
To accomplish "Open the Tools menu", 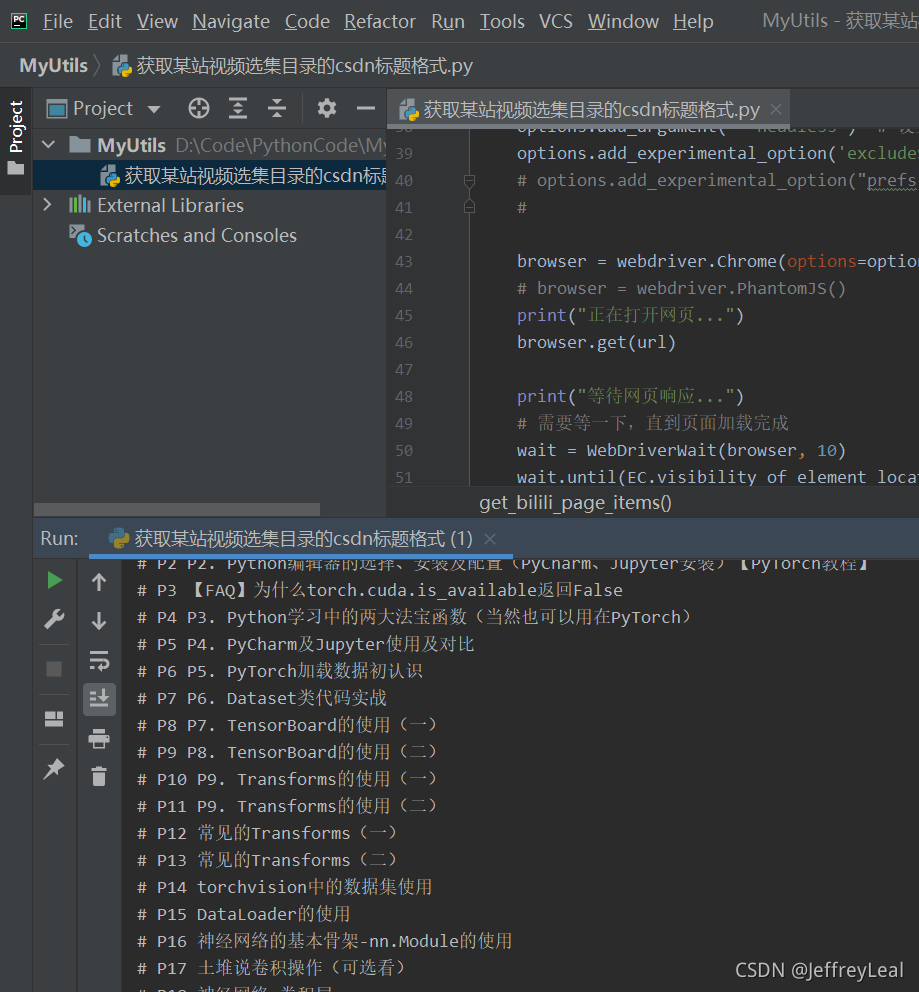I will [x=502, y=22].
